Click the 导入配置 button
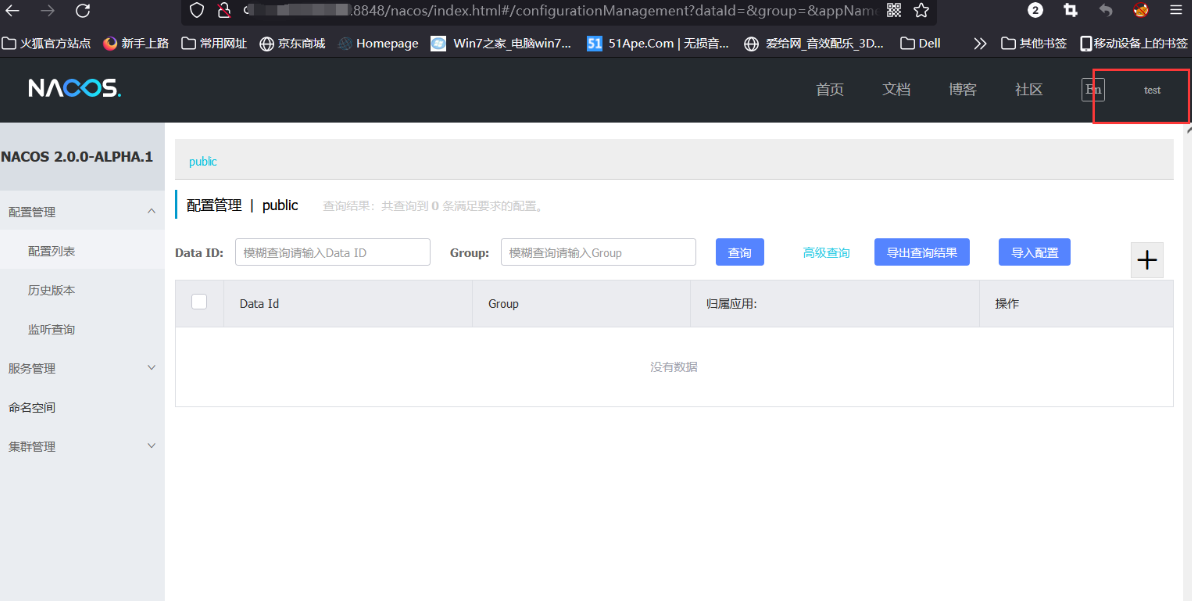 [x=1035, y=252]
